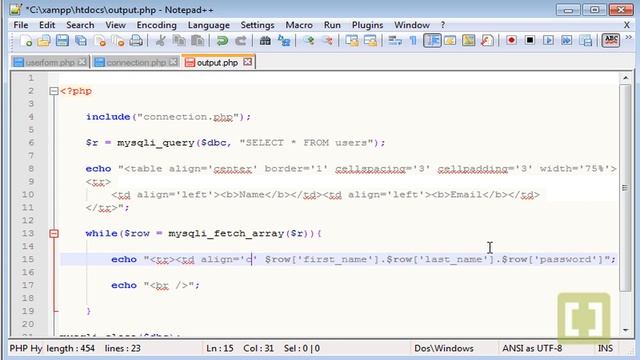Click the Copy toolbar icon
640x360 pixels.
click(x=179, y=40)
